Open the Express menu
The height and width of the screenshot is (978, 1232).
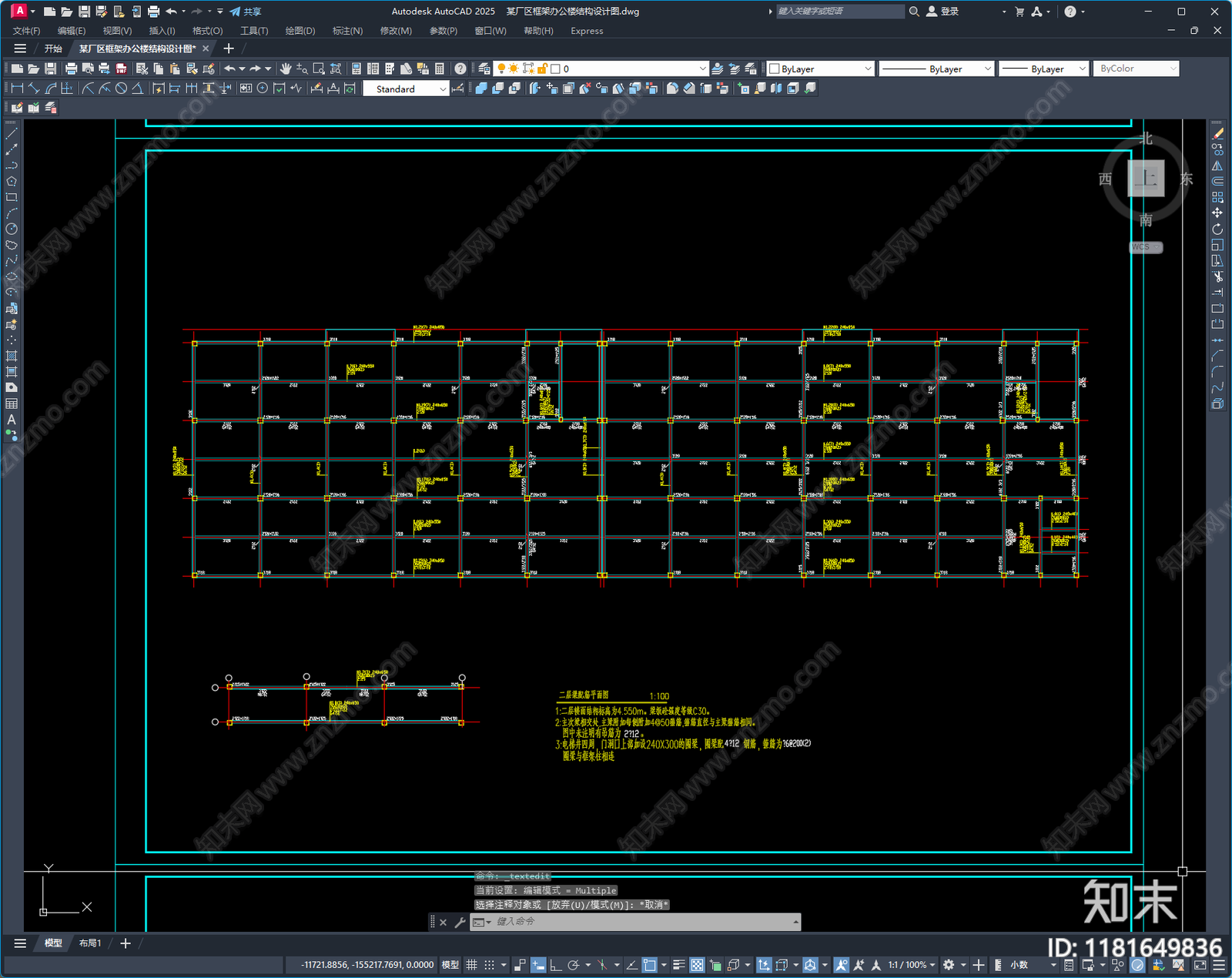click(x=587, y=31)
